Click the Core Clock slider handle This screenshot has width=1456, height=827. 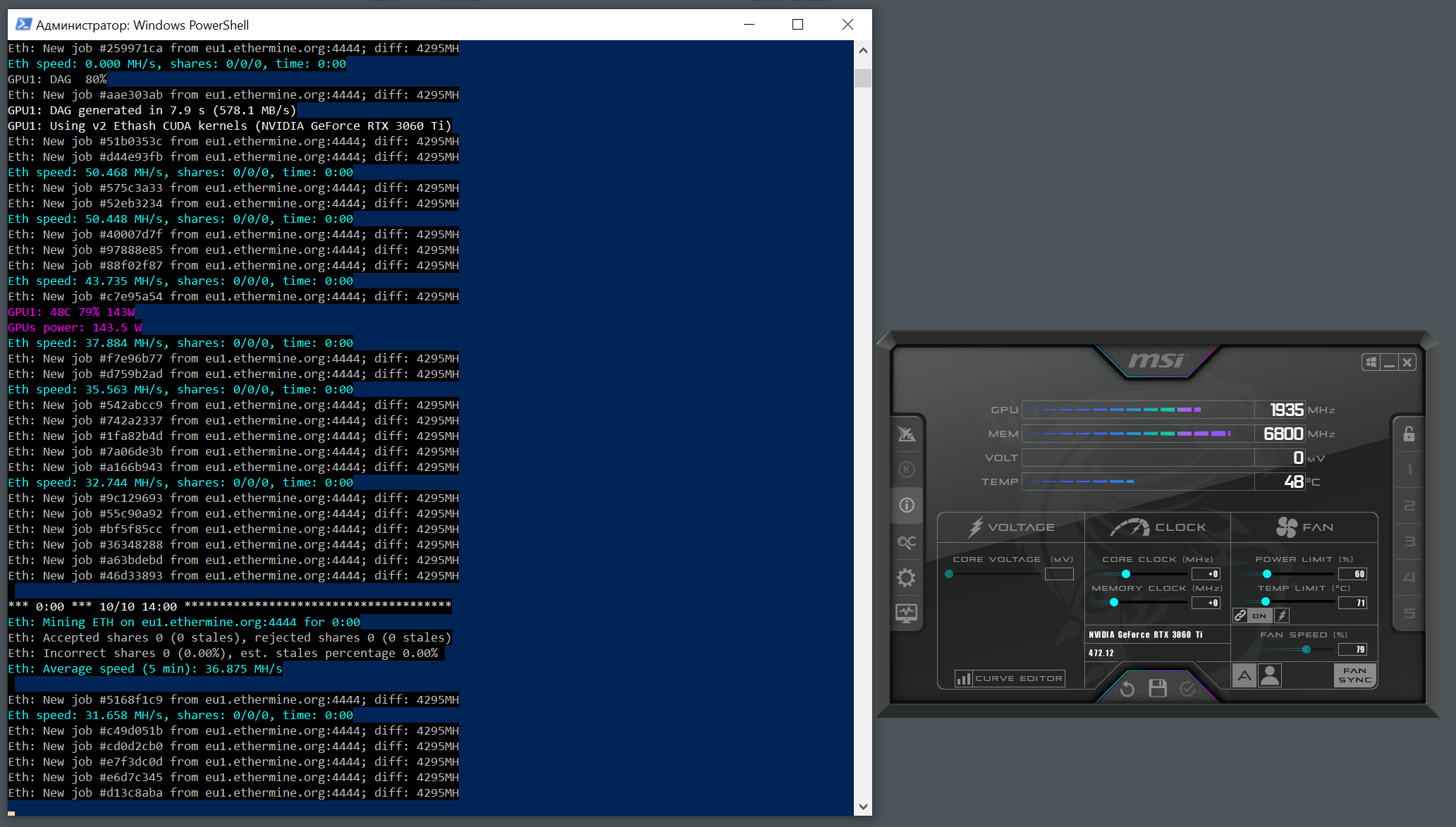pyautogui.click(x=1126, y=574)
